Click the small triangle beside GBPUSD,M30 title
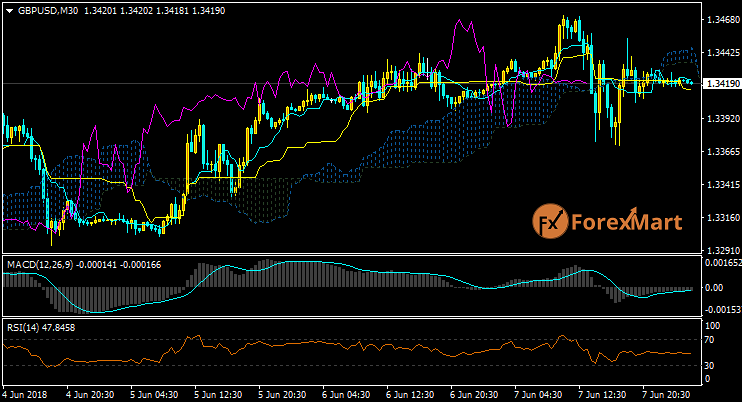This screenshot has height=402, width=742. pos(9,10)
